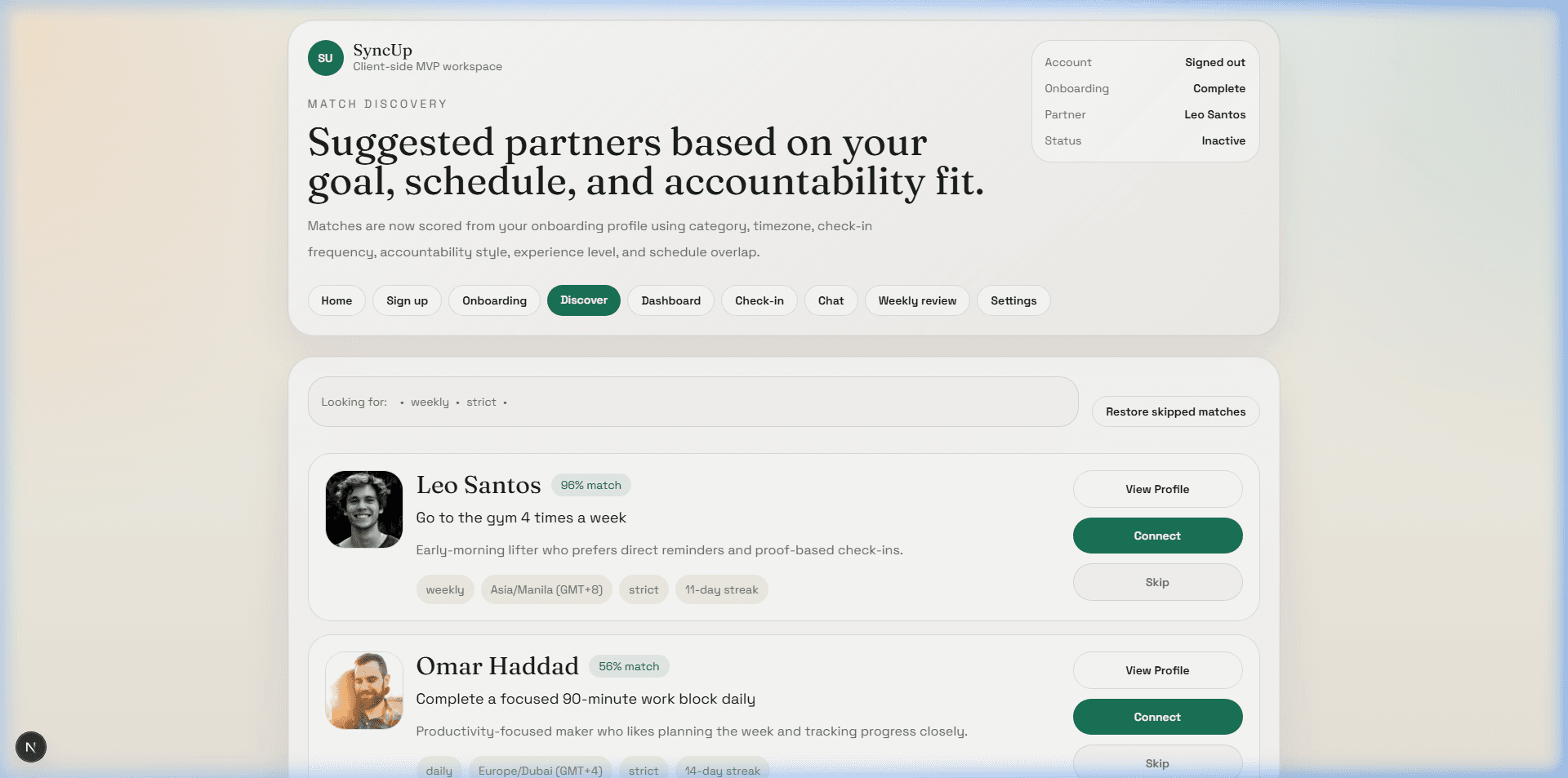Image resolution: width=1568 pixels, height=778 pixels.
Task: Click Leo Santos's profile photo
Action: pos(363,509)
